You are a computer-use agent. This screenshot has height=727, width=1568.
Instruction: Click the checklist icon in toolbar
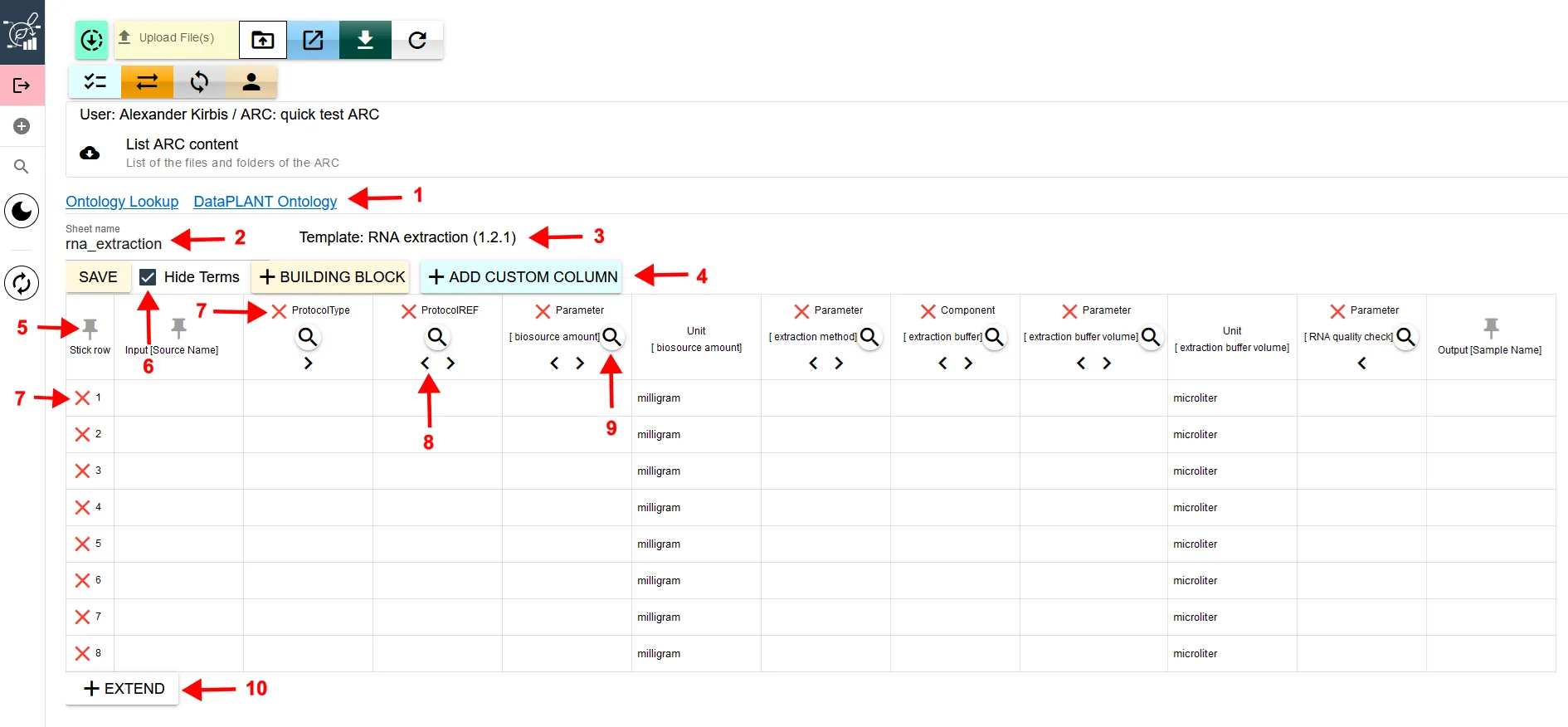[95, 81]
